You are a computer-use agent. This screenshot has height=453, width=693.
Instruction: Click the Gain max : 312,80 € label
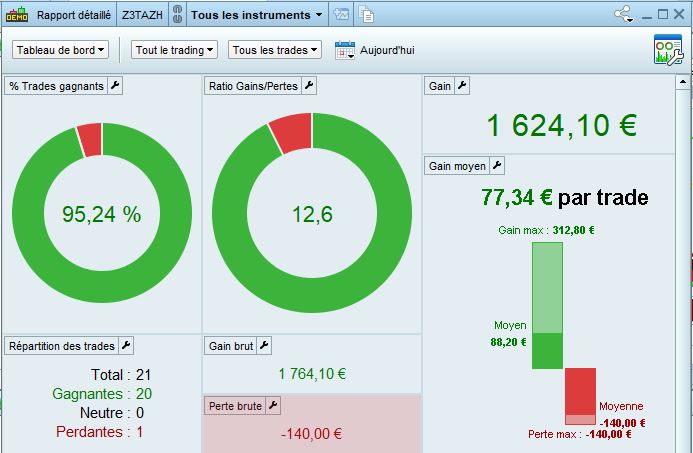pos(546,230)
